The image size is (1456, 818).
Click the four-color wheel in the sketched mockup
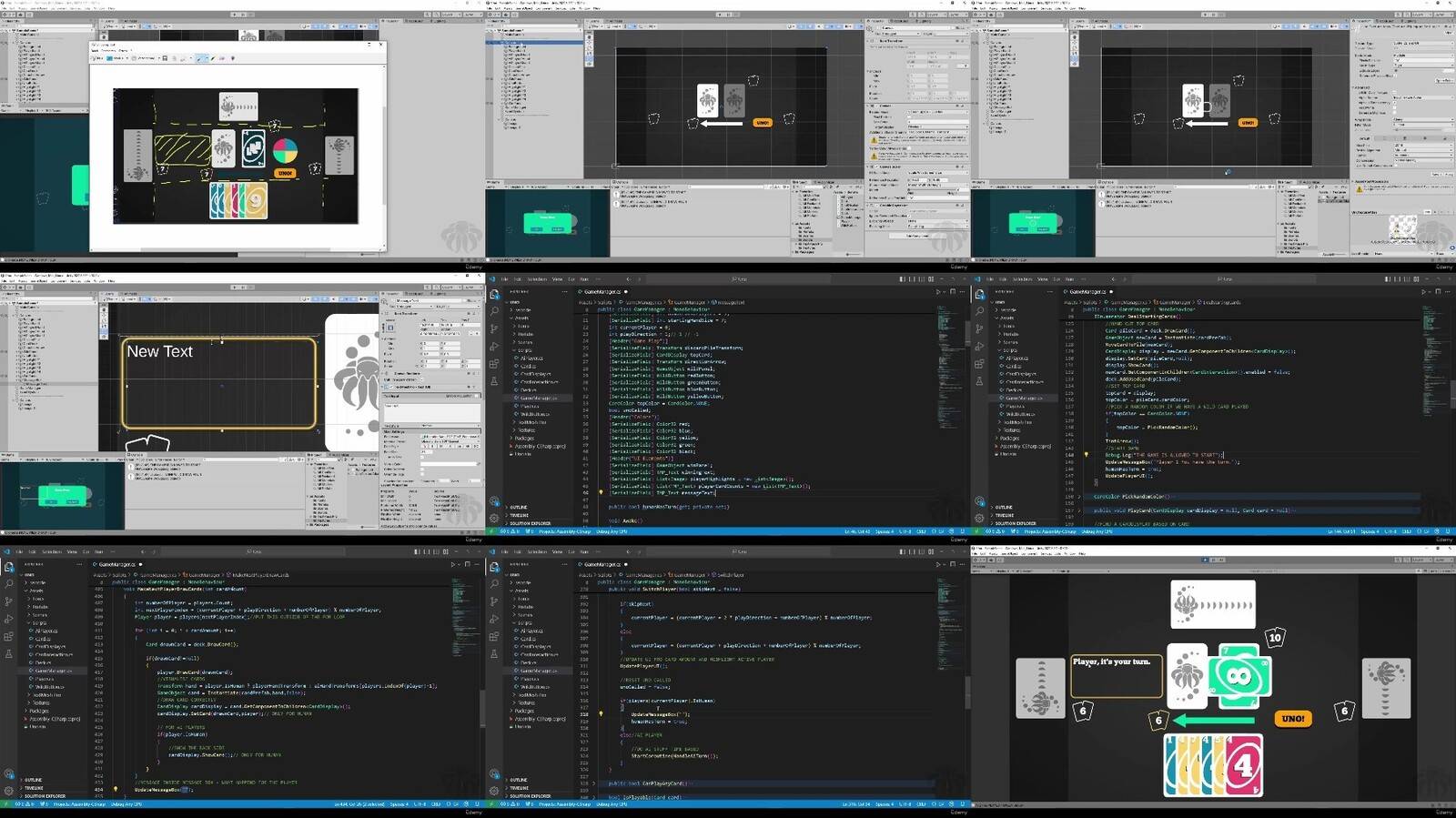click(285, 150)
